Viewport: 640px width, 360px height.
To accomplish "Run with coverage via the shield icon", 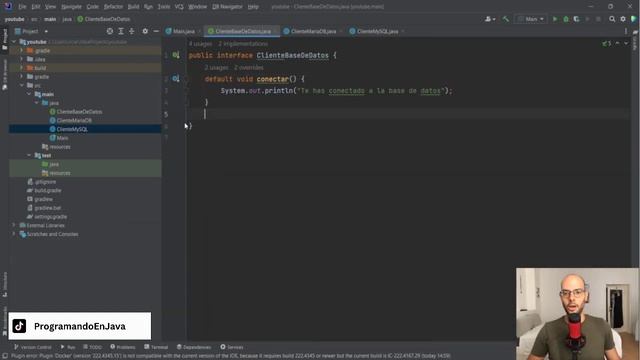I will coord(576,19).
